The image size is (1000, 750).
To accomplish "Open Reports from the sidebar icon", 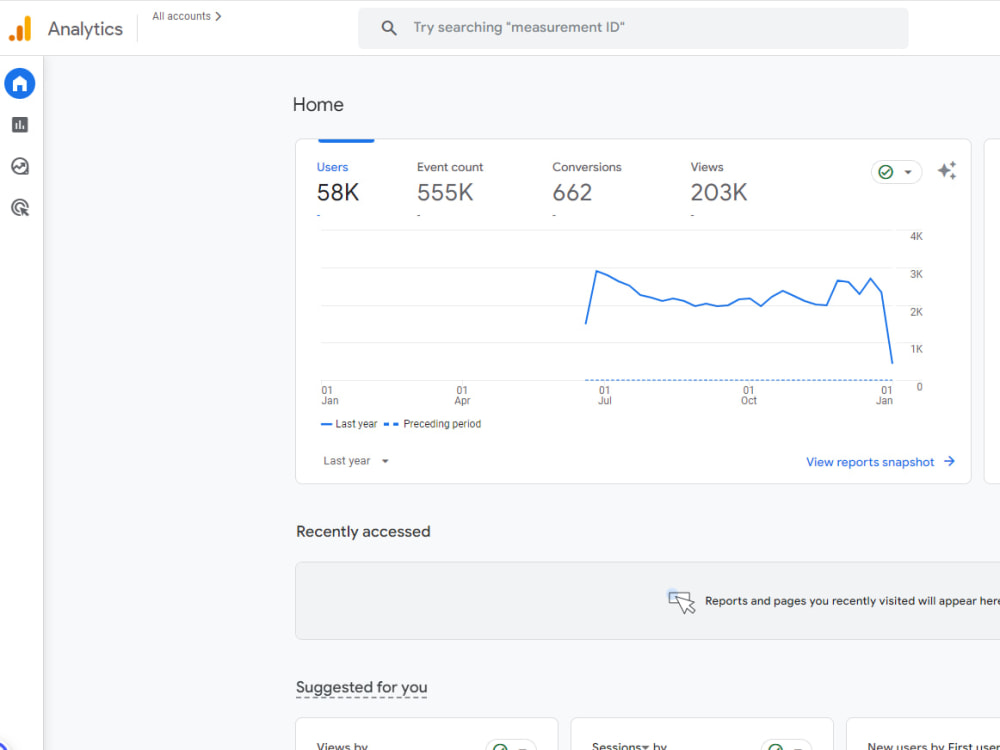I will tap(20, 124).
